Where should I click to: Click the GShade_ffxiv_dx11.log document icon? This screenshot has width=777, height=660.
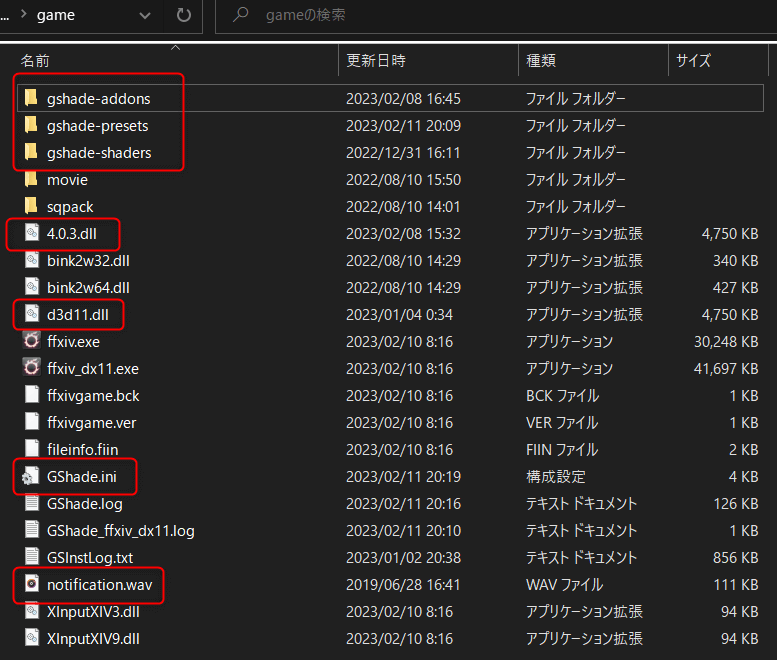32,530
